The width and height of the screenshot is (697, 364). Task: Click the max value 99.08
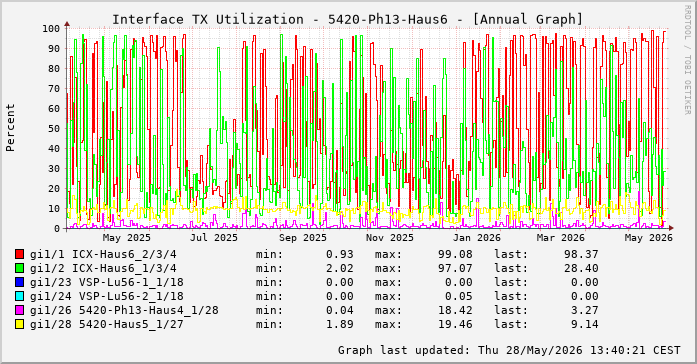[x=455, y=255]
